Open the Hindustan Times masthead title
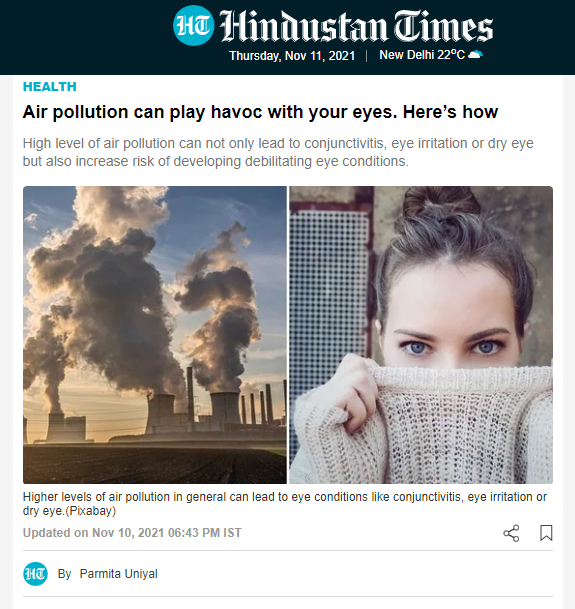 pyautogui.click(x=356, y=26)
